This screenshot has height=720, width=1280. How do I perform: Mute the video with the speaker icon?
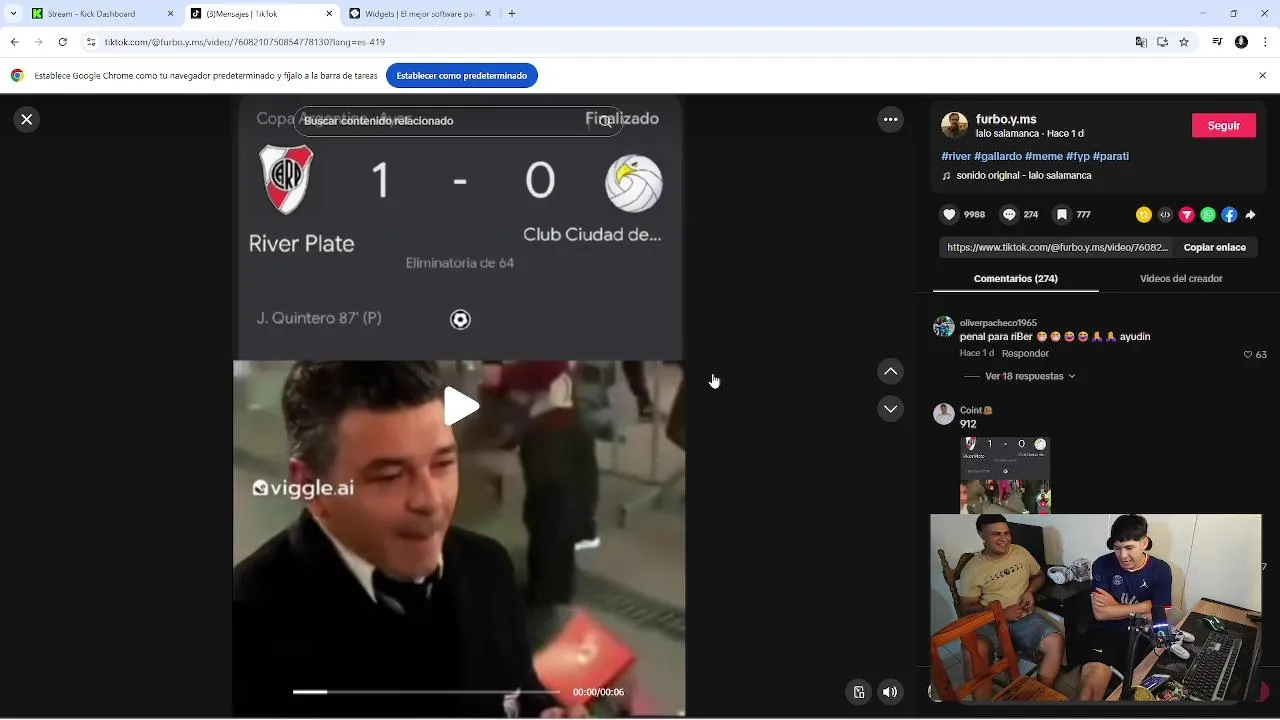click(889, 692)
